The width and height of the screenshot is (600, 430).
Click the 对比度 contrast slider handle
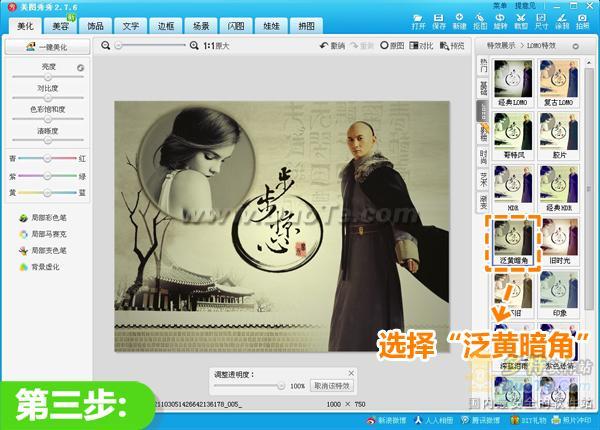coord(48,98)
